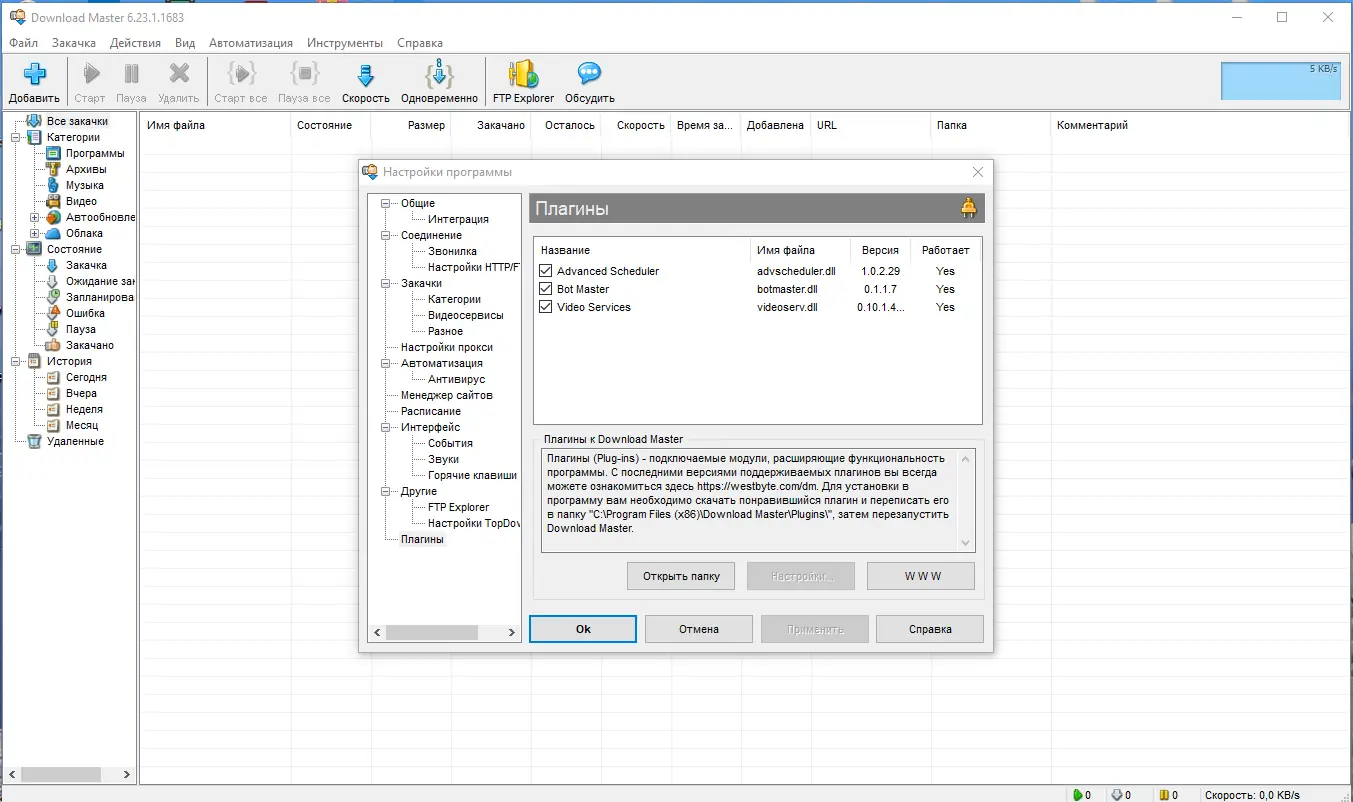Open the Автоматизация menu
The height and width of the screenshot is (802, 1353).
(x=251, y=43)
